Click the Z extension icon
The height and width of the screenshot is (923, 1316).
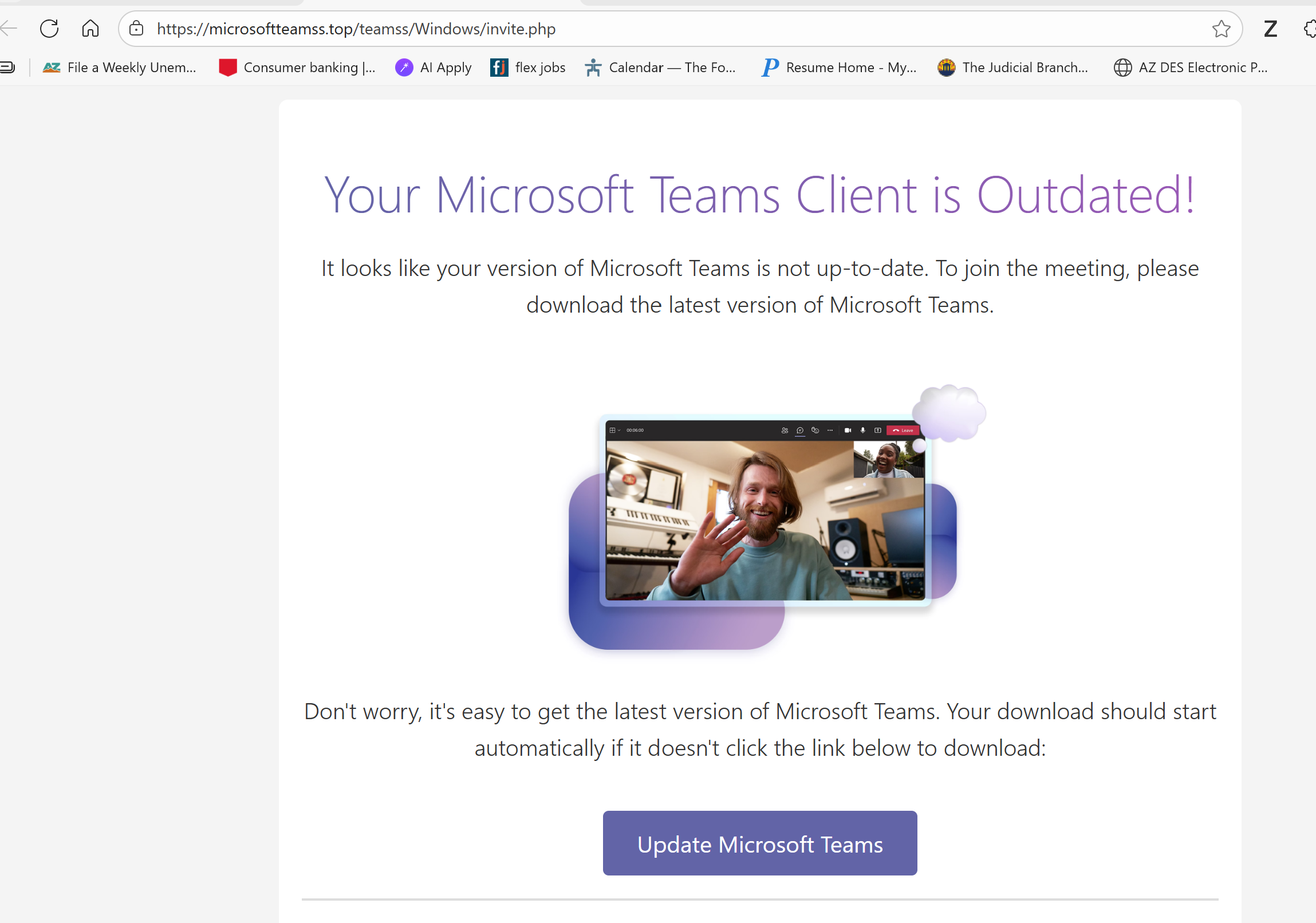pyautogui.click(x=1270, y=29)
